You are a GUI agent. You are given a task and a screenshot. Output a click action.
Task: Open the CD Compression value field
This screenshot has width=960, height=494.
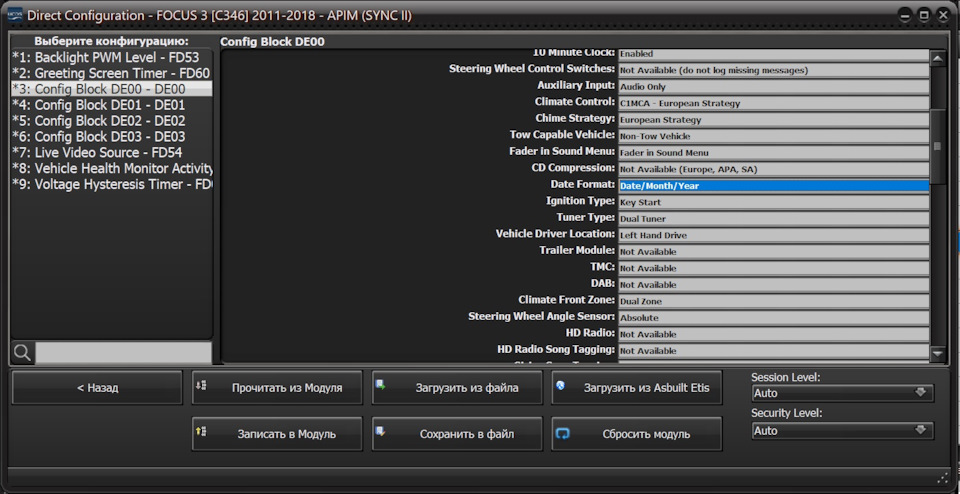[x=773, y=169]
